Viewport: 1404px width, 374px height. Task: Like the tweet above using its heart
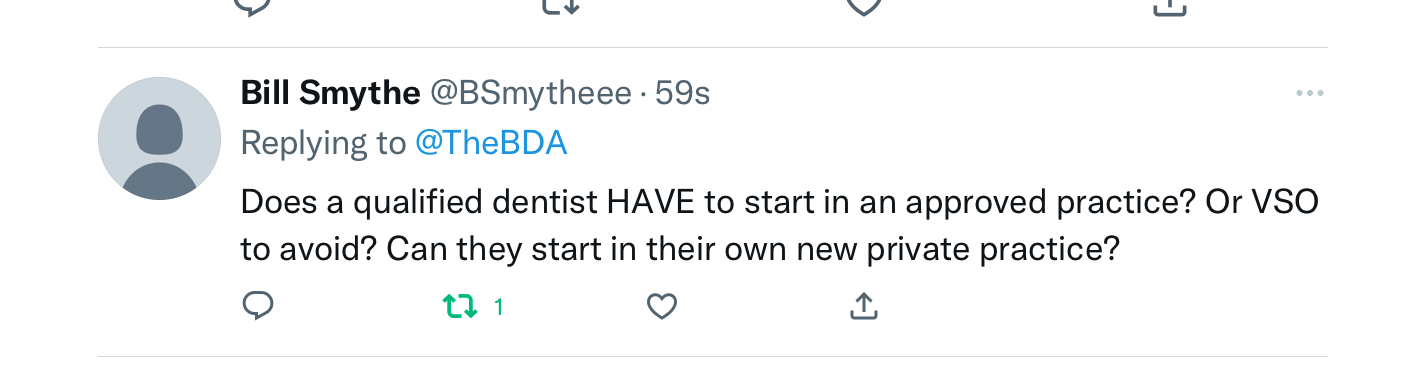(x=862, y=6)
